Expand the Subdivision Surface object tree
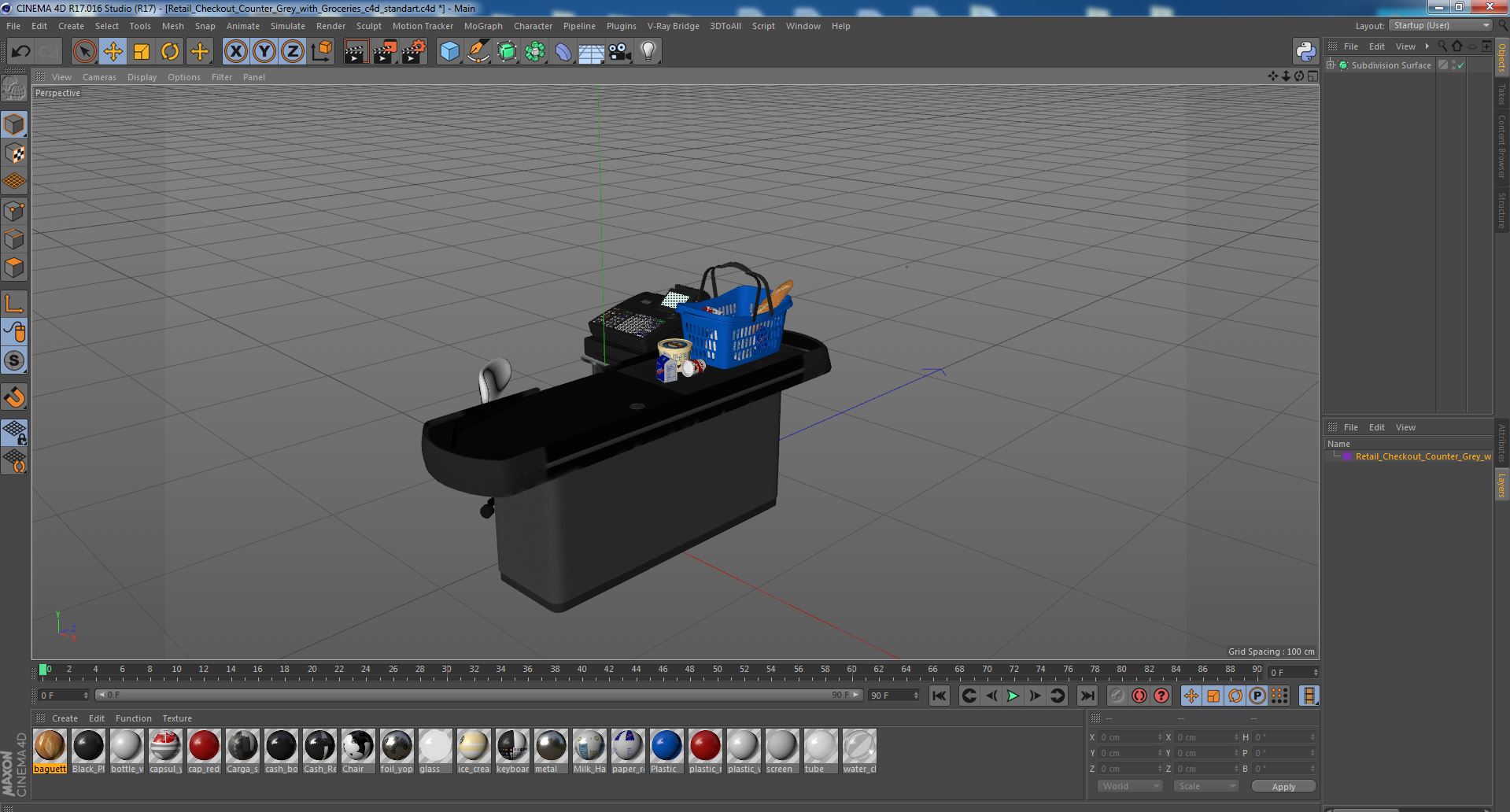 click(x=1331, y=65)
